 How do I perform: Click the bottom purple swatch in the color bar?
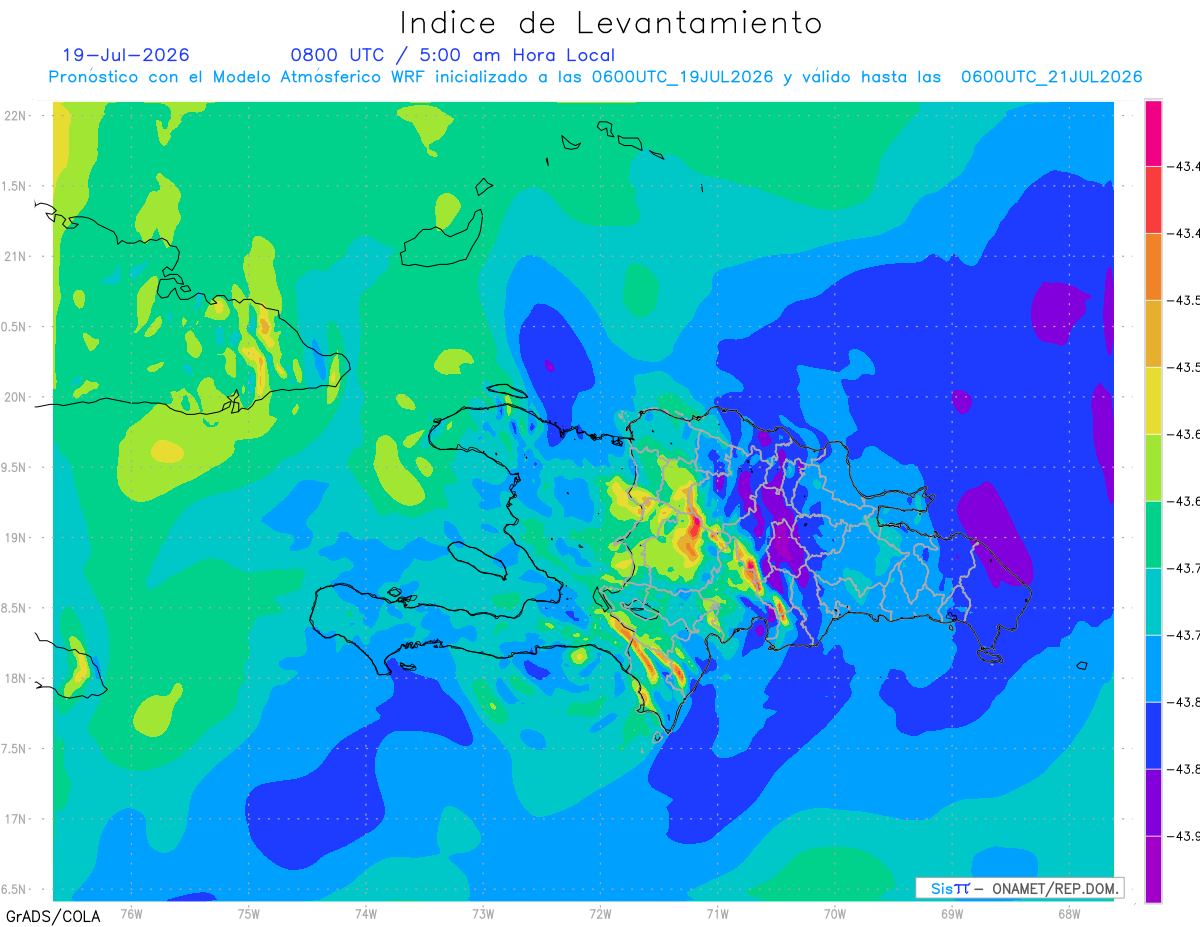[1153, 870]
